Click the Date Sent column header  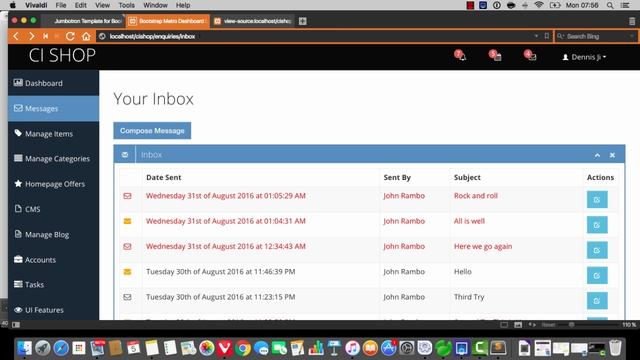[164, 178]
